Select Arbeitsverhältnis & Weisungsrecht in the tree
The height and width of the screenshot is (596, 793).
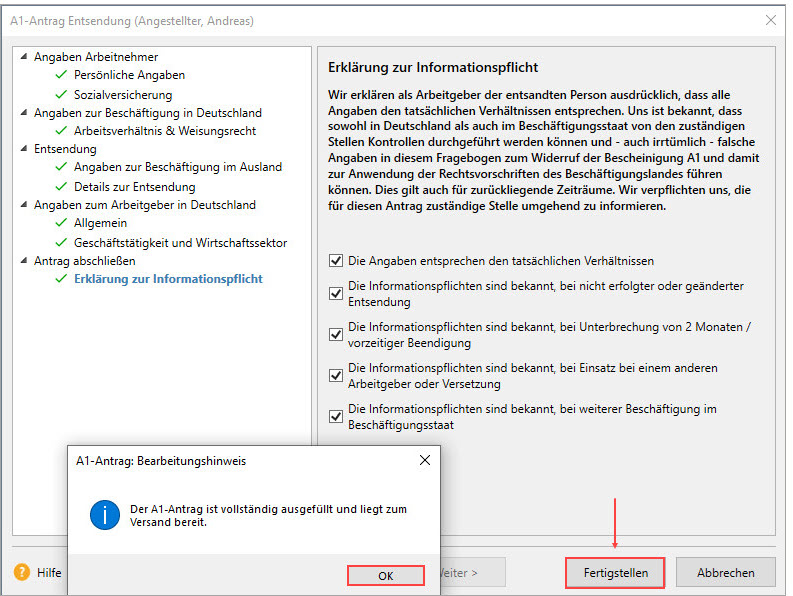[x=164, y=131]
